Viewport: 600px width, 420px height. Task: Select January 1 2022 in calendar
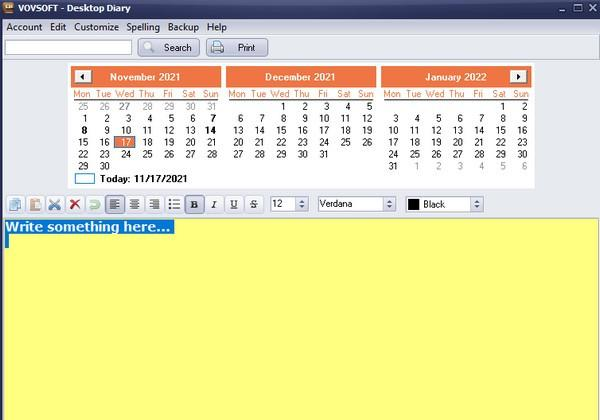point(503,107)
